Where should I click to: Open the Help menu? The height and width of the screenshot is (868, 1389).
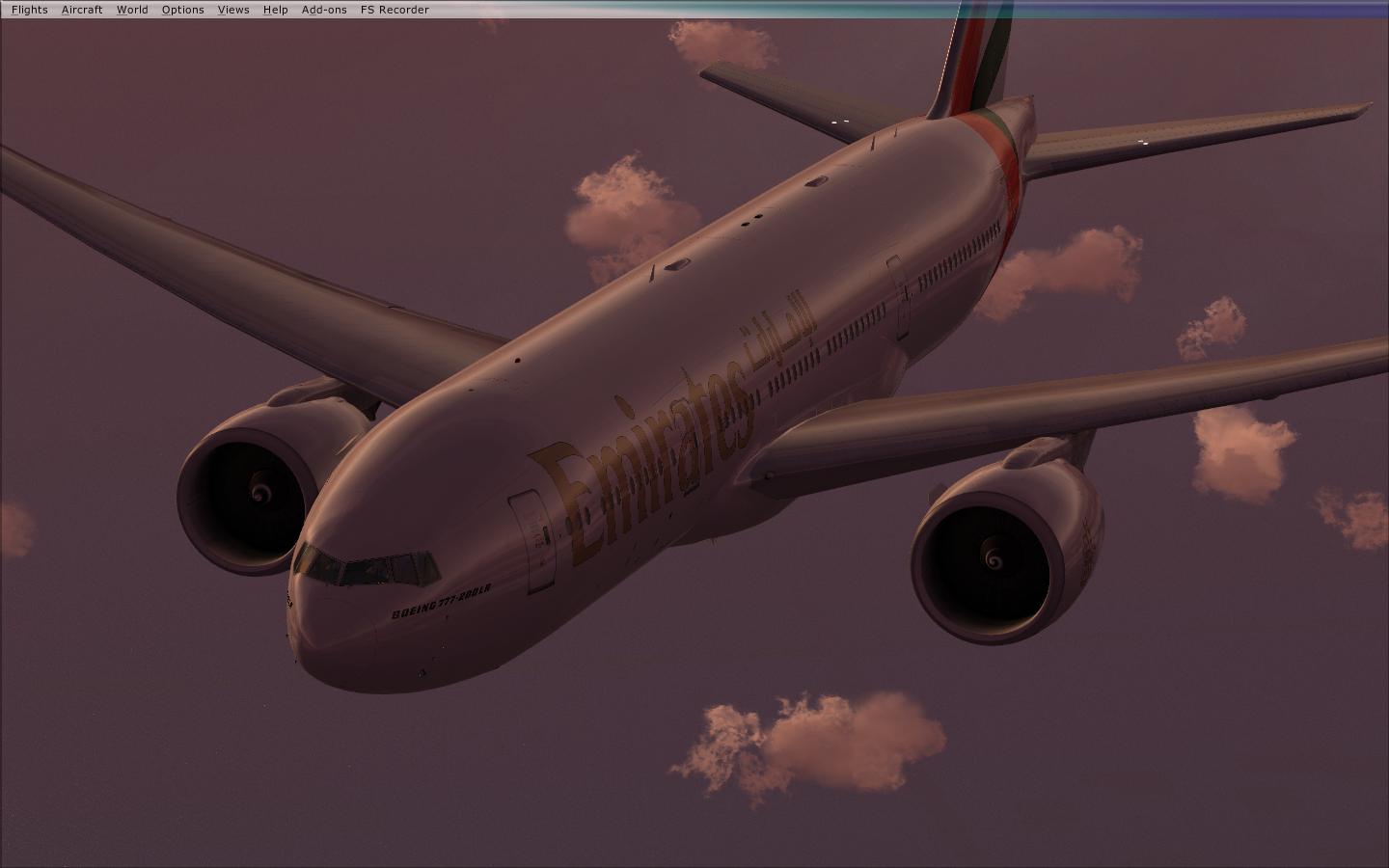(x=275, y=10)
